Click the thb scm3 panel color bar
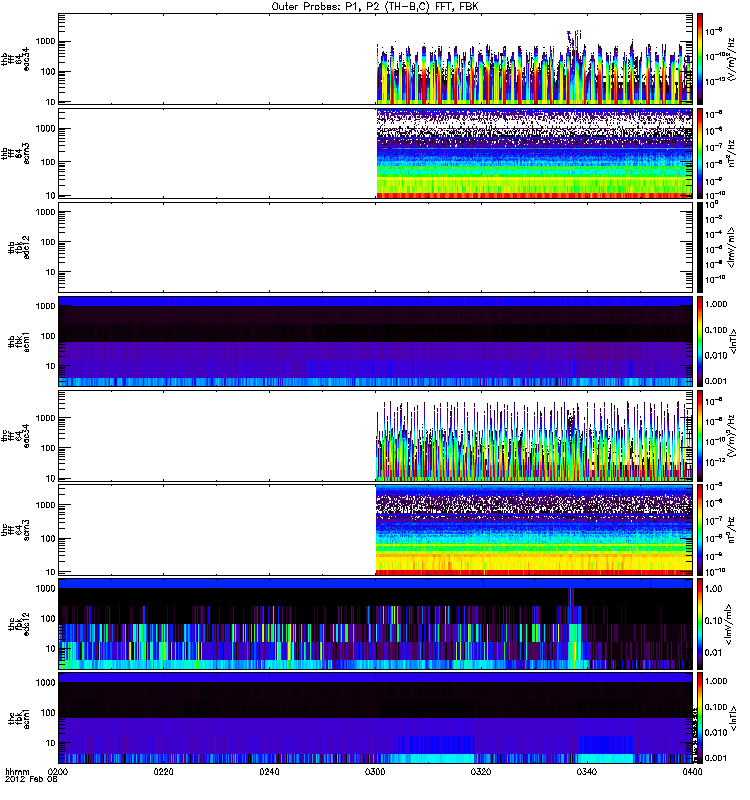The width and height of the screenshot is (750, 800). [x=700, y=153]
